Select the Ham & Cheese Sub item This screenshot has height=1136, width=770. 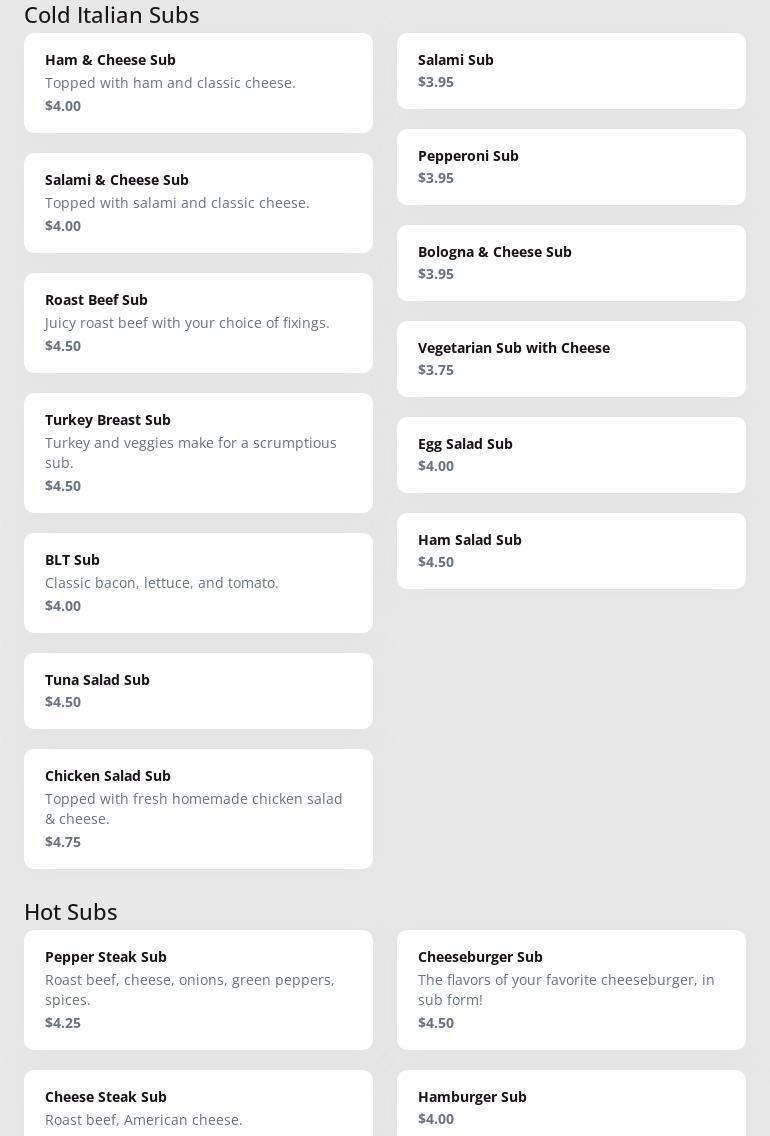[198, 83]
